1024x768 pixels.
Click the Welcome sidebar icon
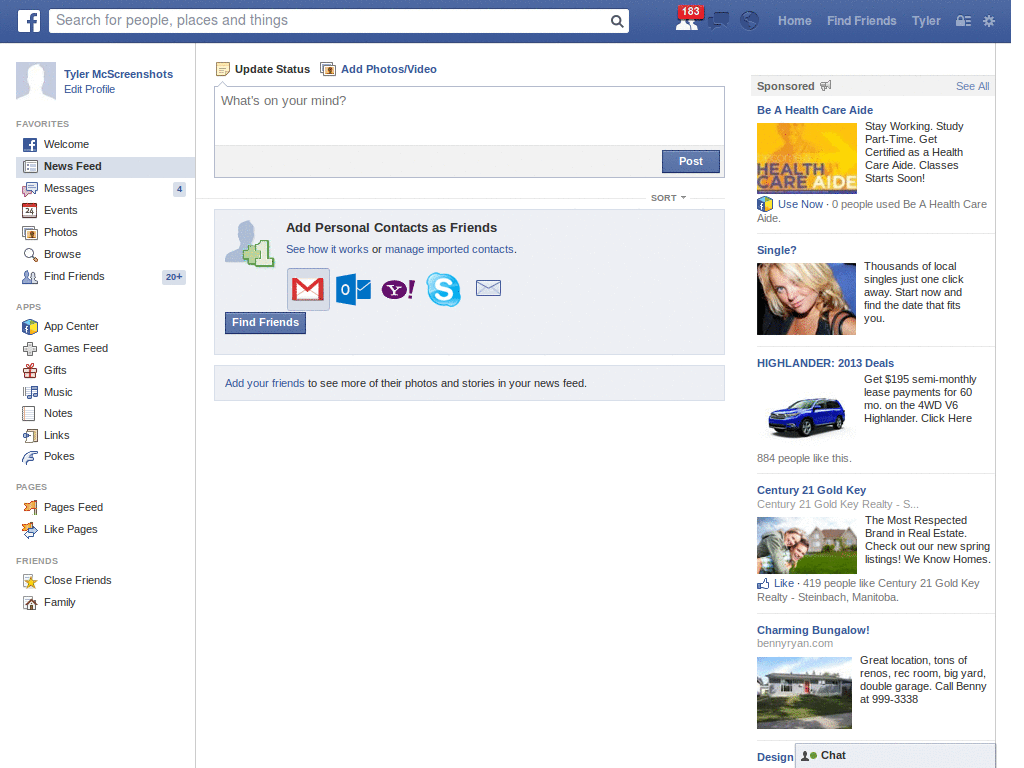pos(29,144)
